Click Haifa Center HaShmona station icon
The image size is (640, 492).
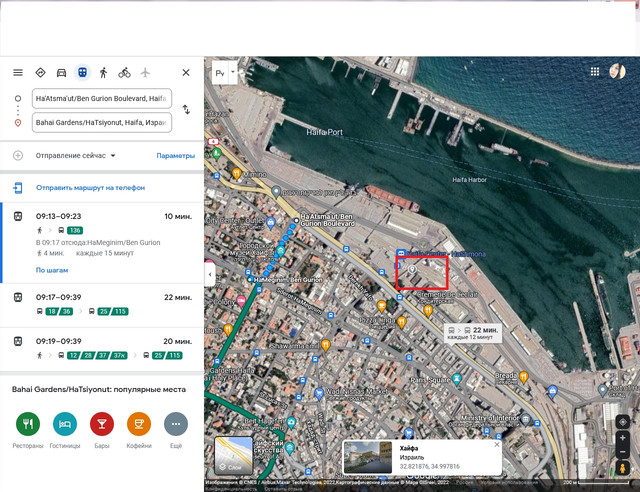click(x=401, y=254)
